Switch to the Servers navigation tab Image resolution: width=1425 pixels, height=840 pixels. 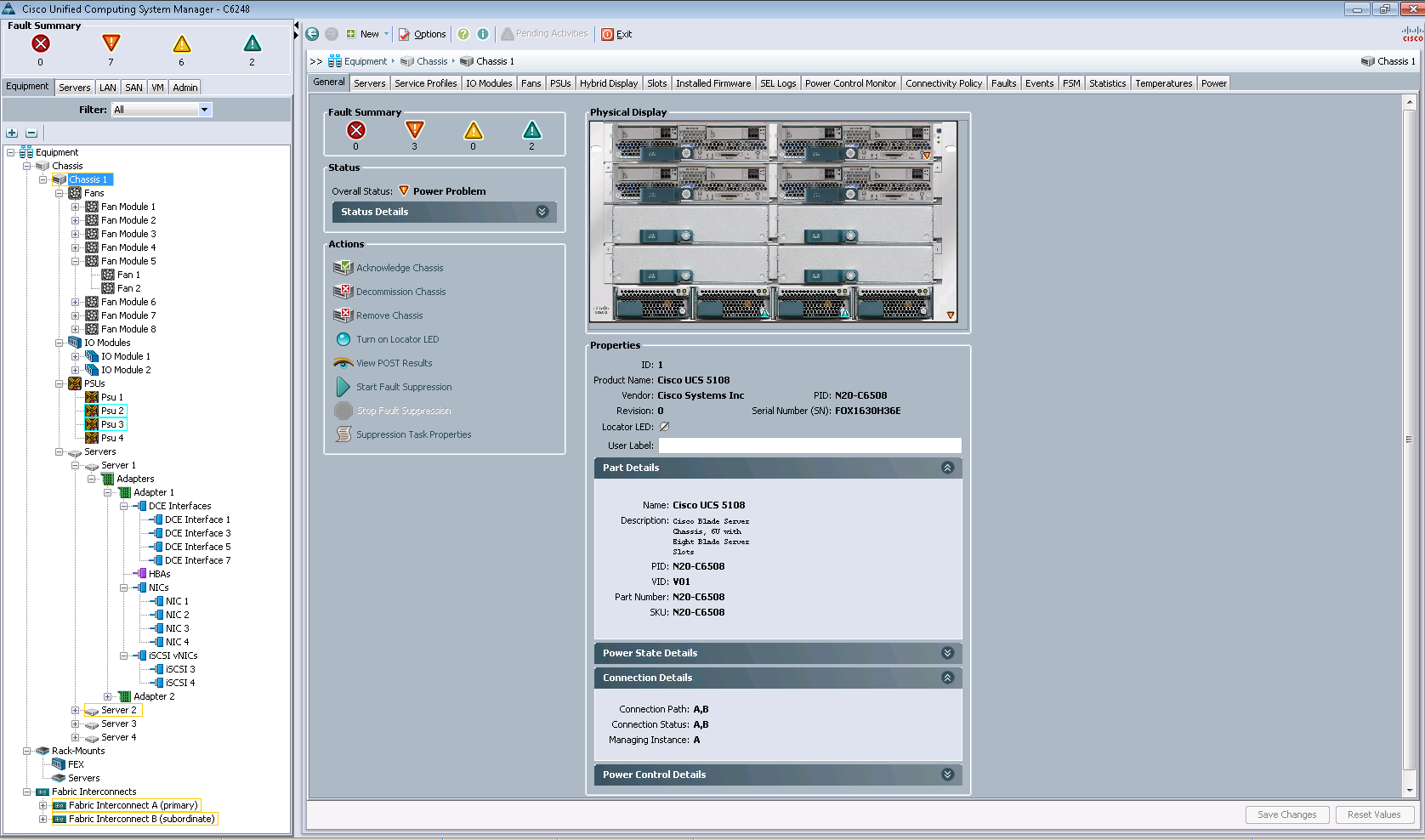[x=74, y=88]
